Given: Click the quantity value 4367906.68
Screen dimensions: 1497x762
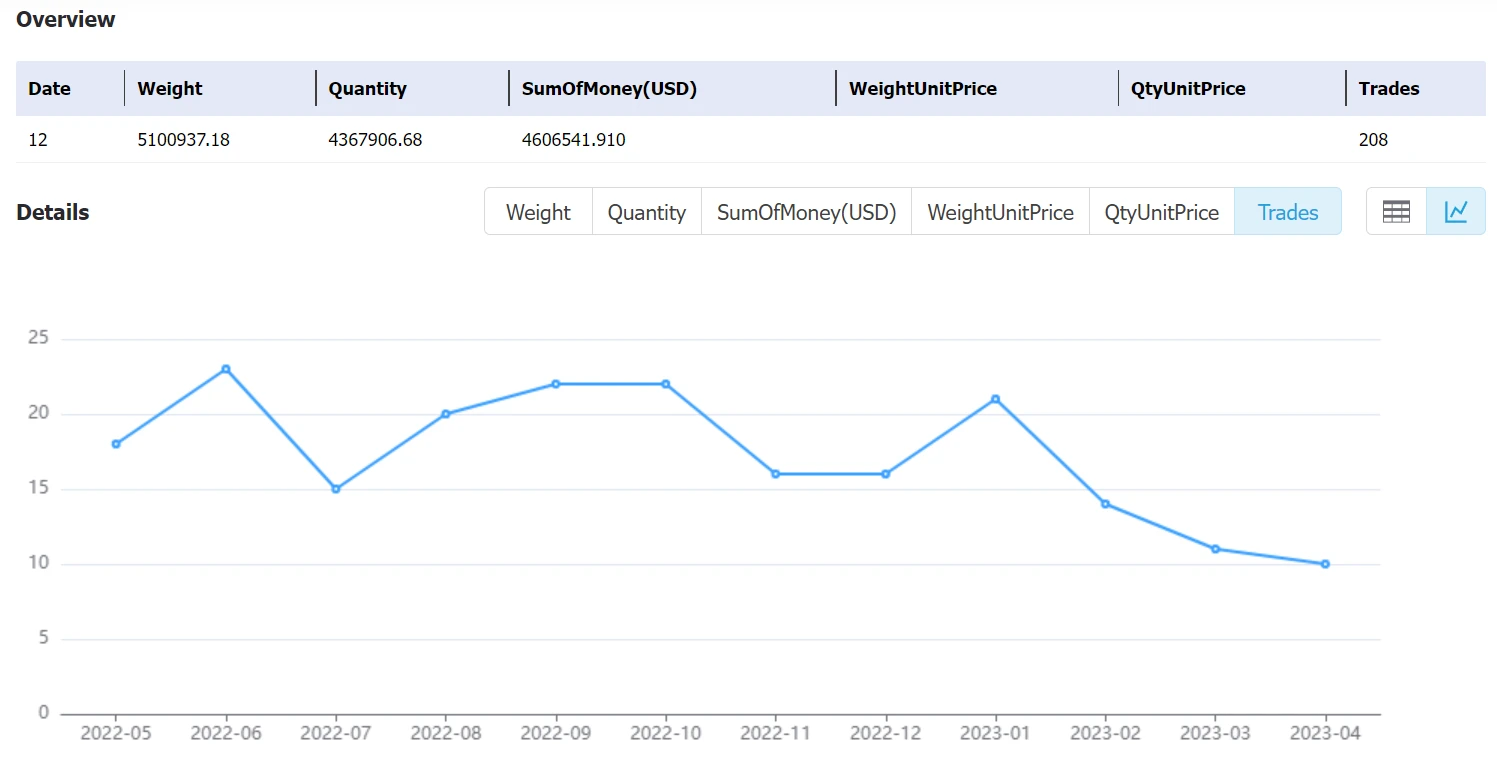Looking at the screenshot, I should tap(375, 140).
